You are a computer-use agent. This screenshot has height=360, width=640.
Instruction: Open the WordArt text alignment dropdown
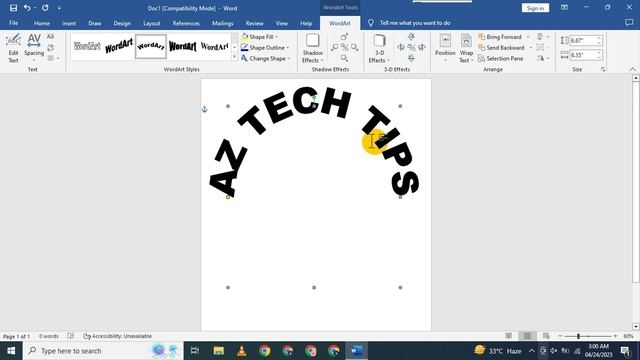[x=53, y=58]
